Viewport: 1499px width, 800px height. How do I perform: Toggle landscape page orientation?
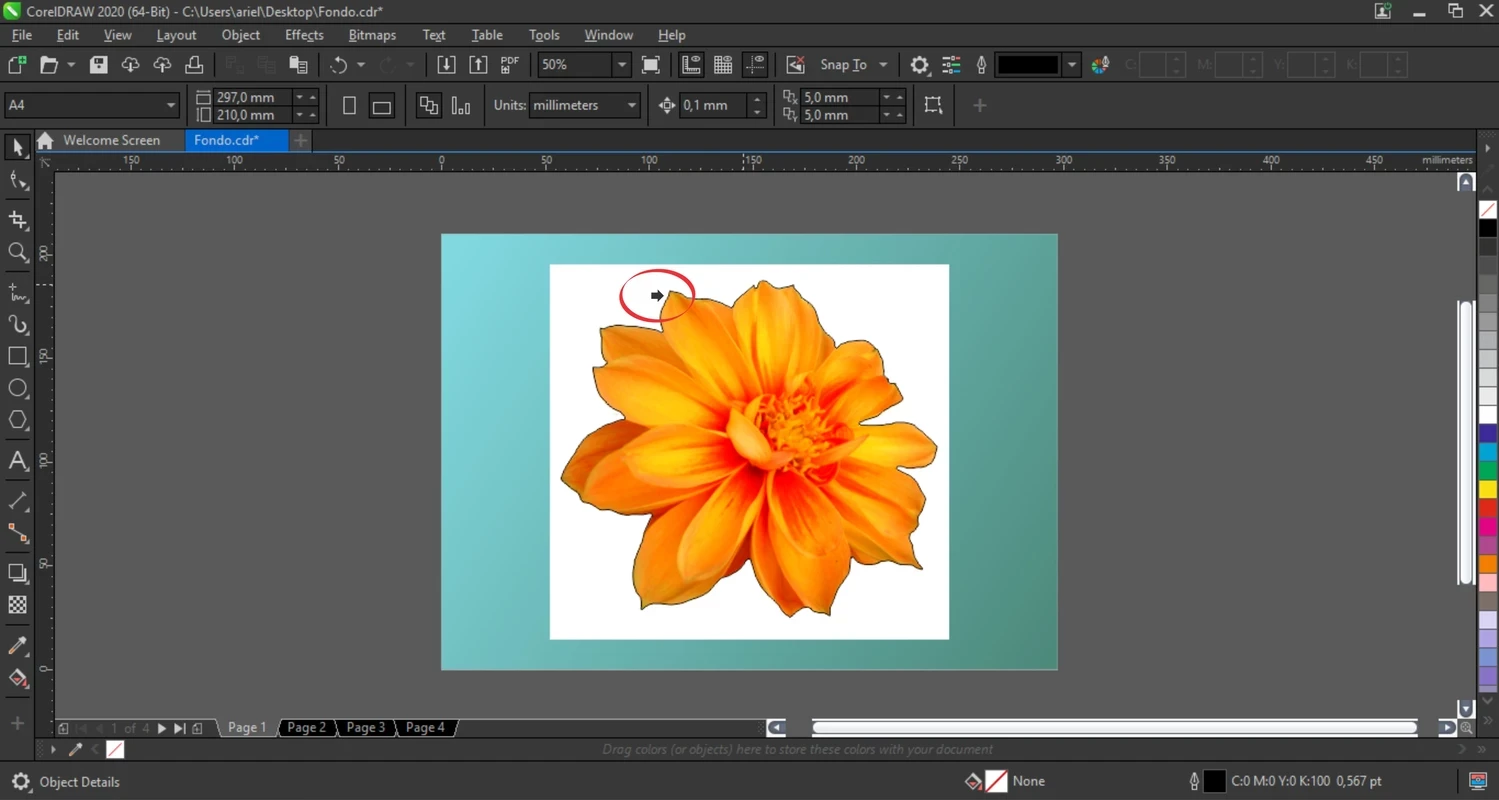point(381,106)
